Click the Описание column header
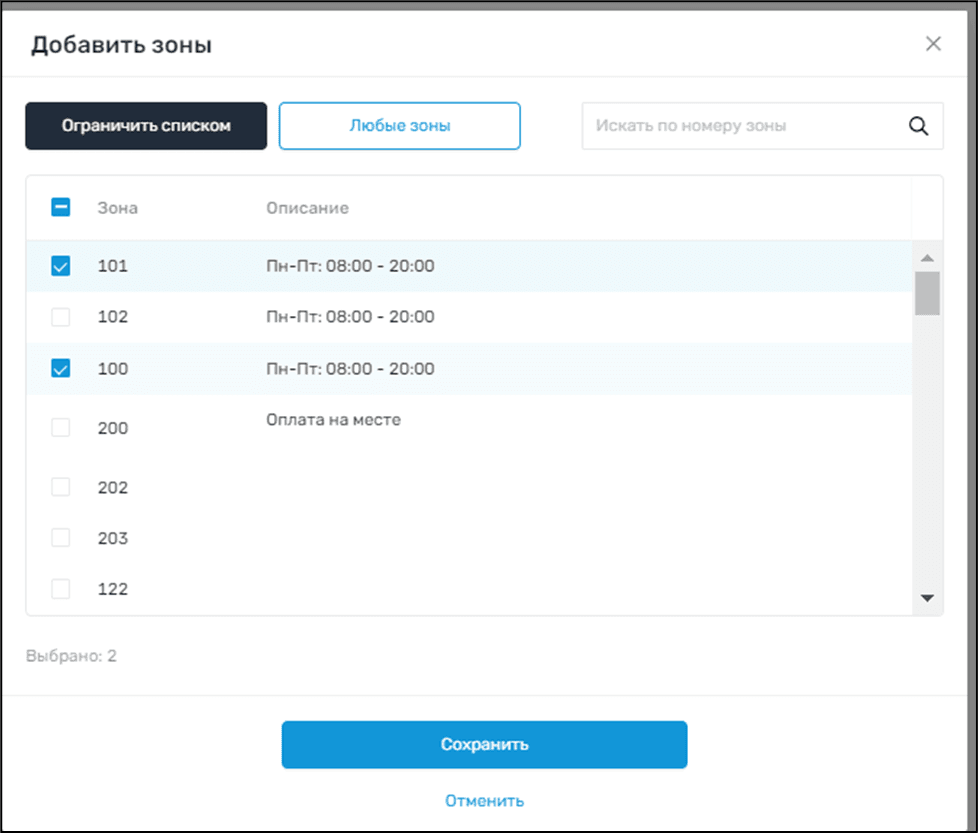The image size is (978, 833). tap(307, 208)
